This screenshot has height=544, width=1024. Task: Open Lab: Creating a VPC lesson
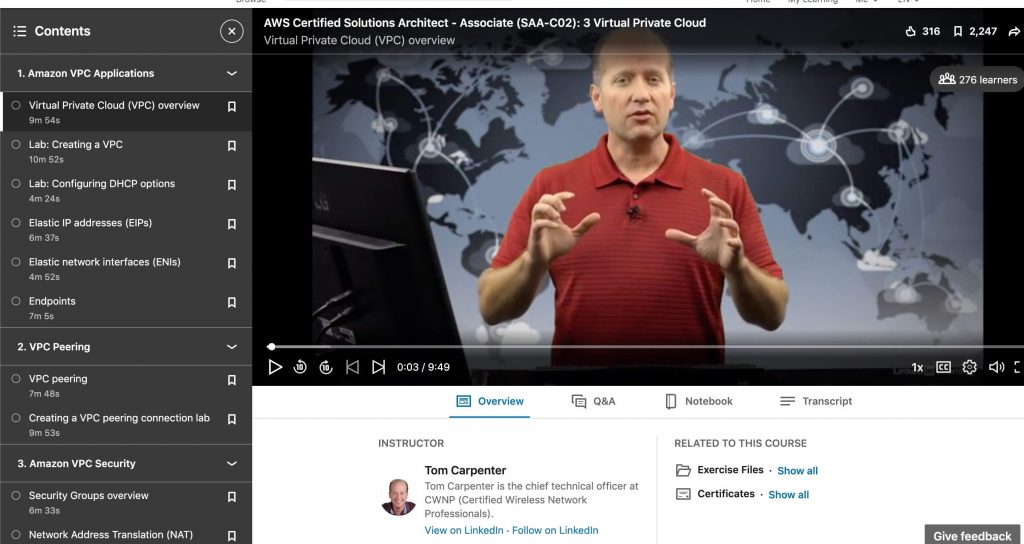(x=76, y=144)
